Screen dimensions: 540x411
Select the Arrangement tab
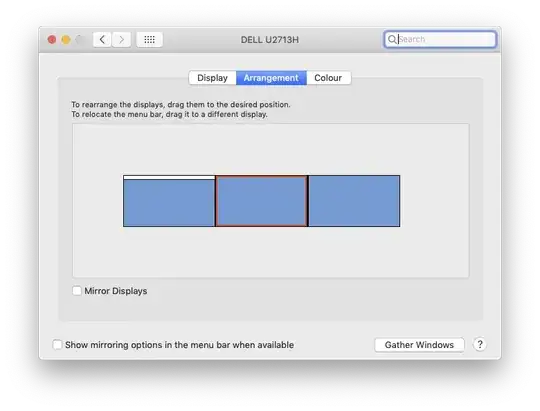pos(271,78)
